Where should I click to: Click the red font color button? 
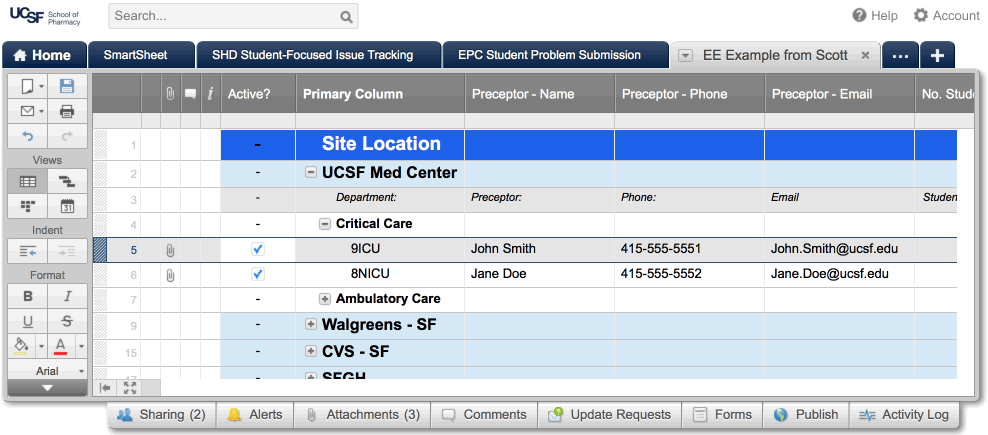pyautogui.click(x=61, y=346)
